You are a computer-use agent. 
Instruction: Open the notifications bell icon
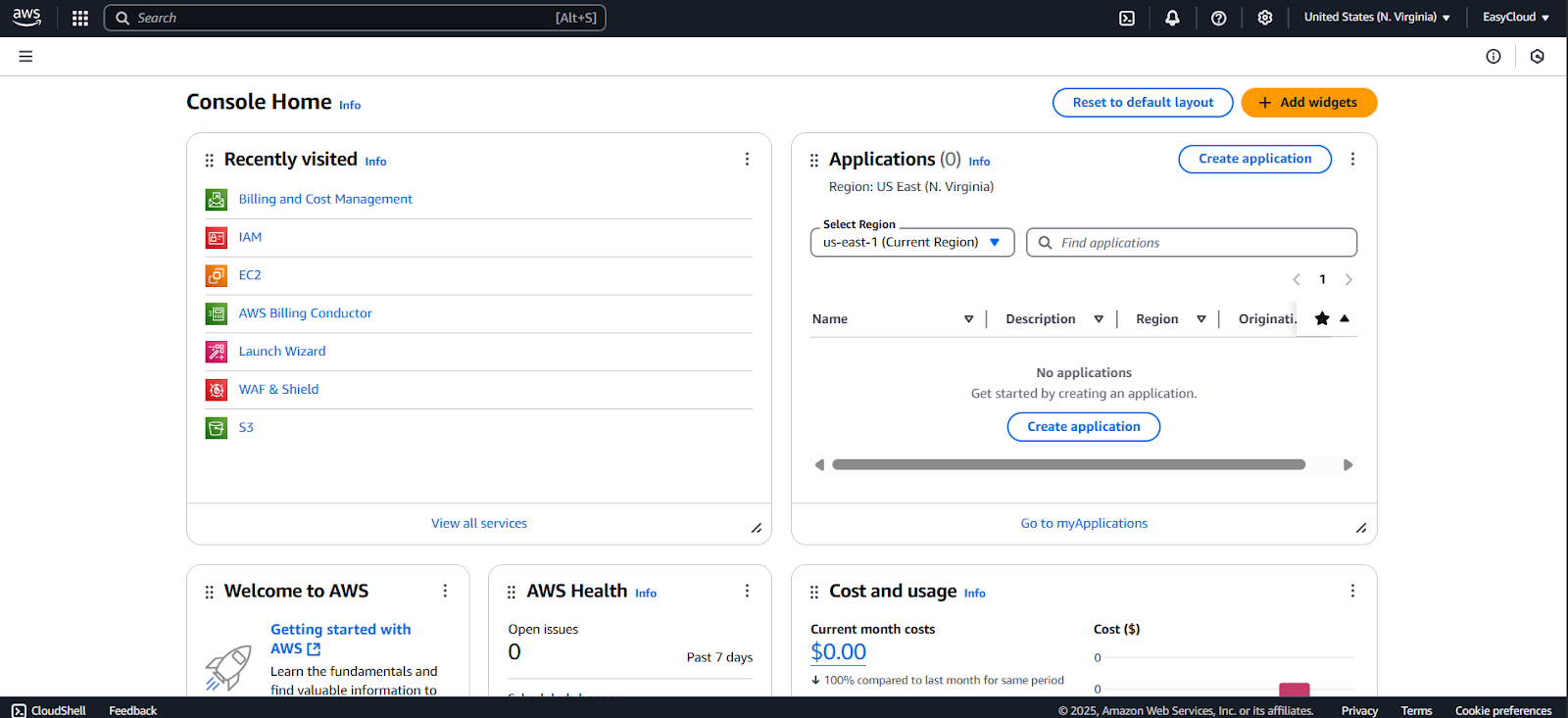(x=1172, y=18)
